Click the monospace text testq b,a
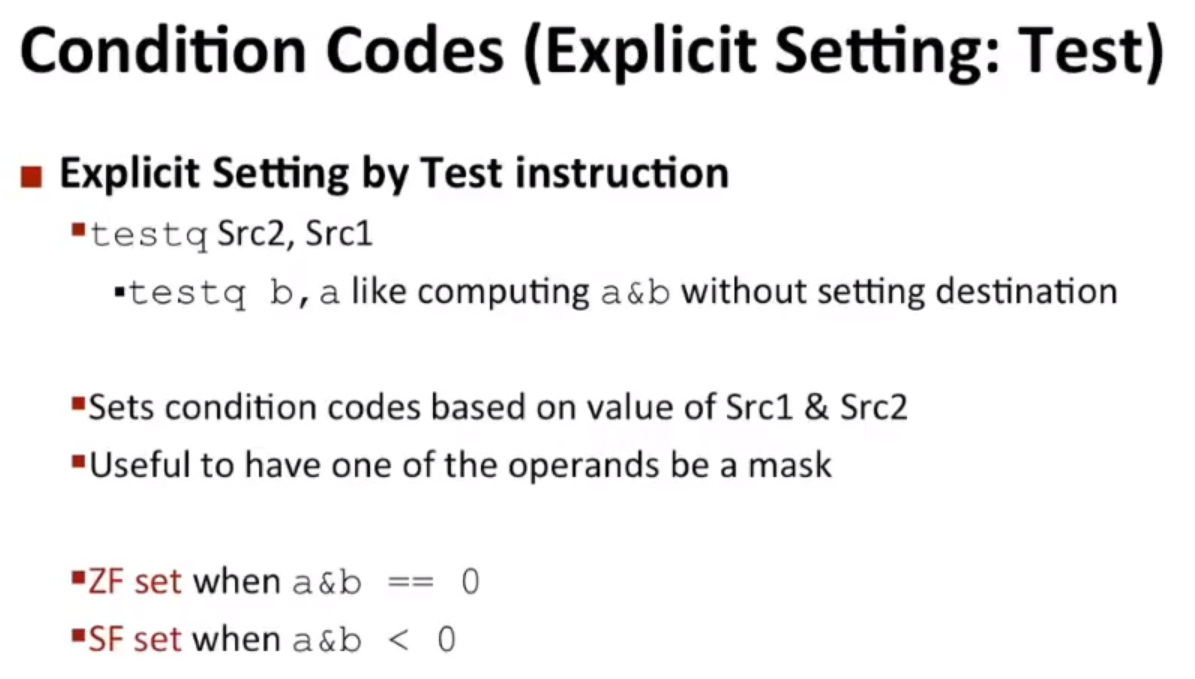Image resolution: width=1195 pixels, height=679 pixels. (x=234, y=293)
